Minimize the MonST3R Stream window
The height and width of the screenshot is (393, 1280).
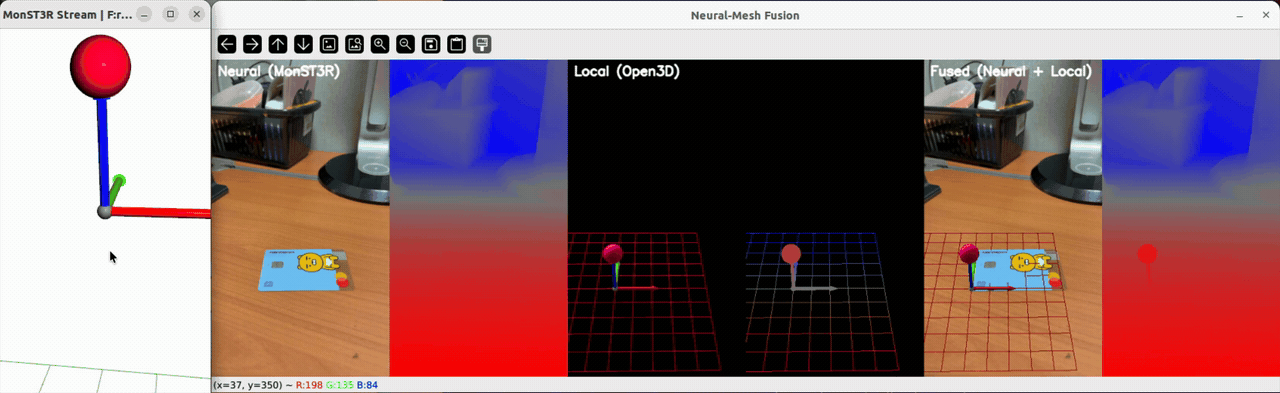145,15
